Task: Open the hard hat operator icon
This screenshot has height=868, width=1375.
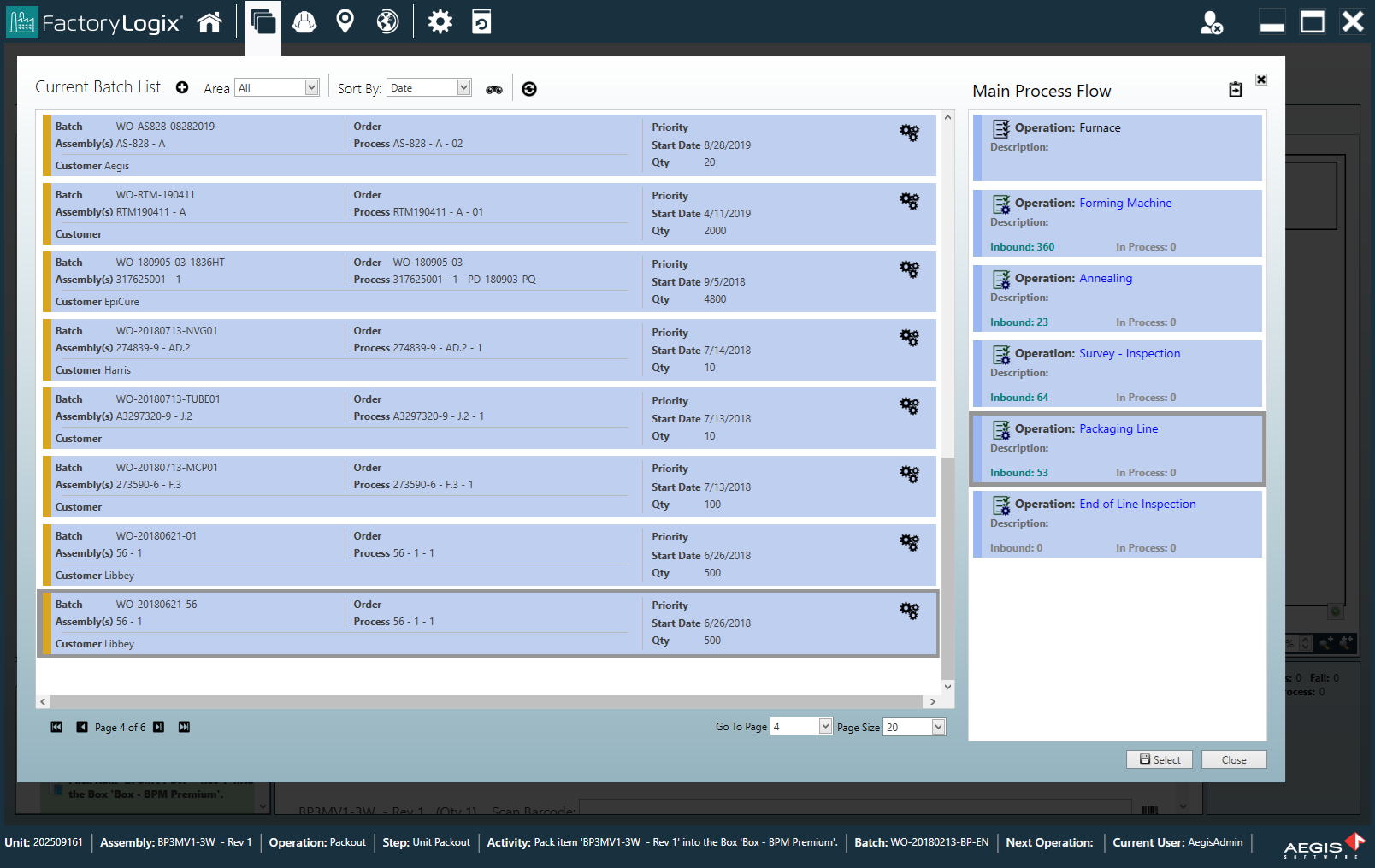Action: 304,22
